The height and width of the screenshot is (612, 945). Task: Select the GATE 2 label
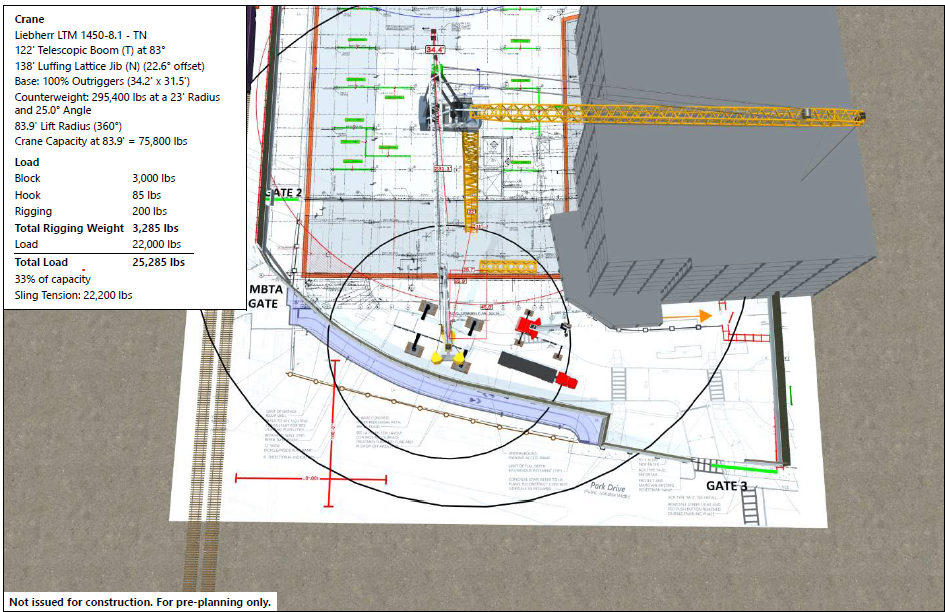click(x=282, y=191)
